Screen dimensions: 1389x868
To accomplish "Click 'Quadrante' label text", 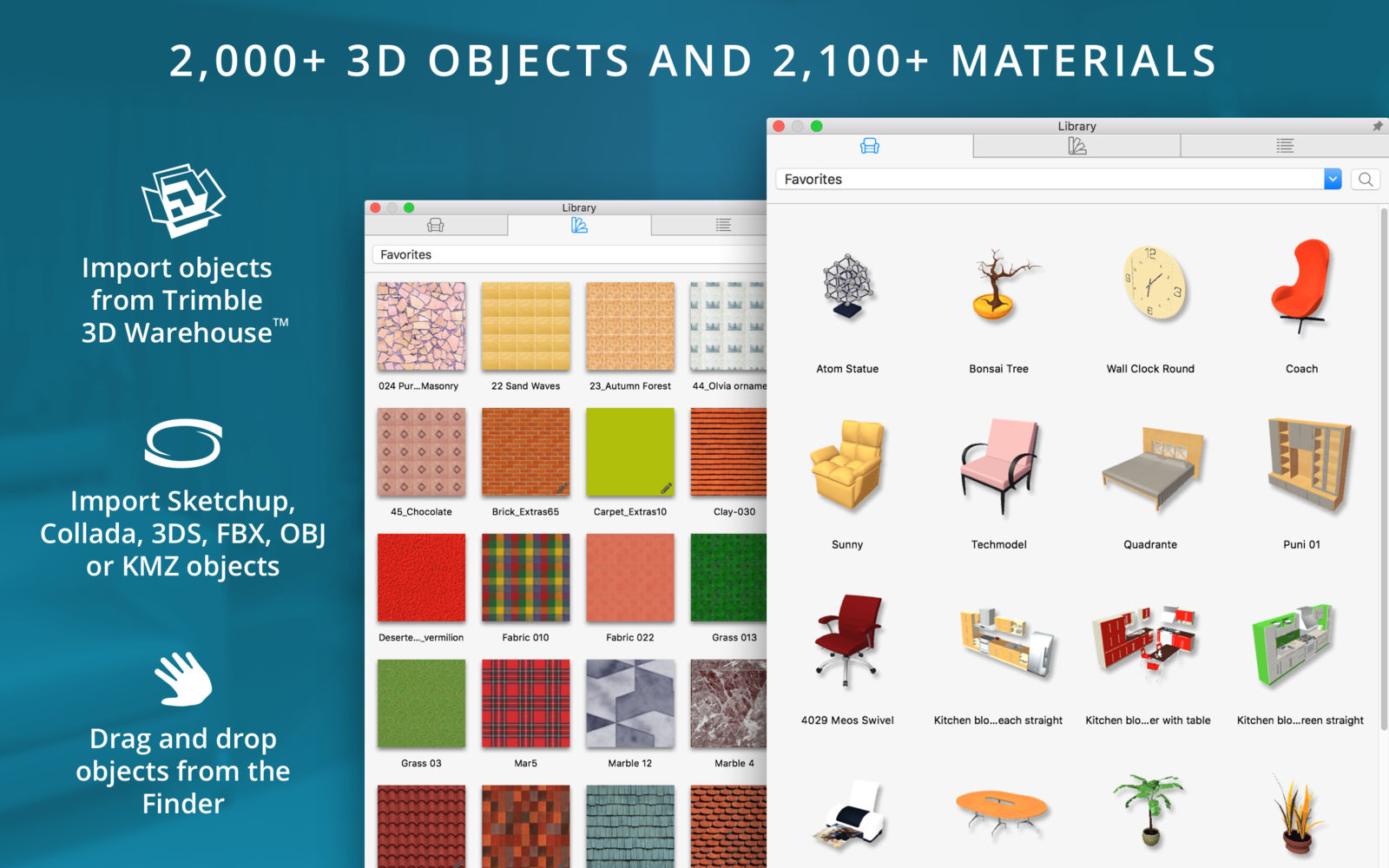I will click(x=1150, y=544).
